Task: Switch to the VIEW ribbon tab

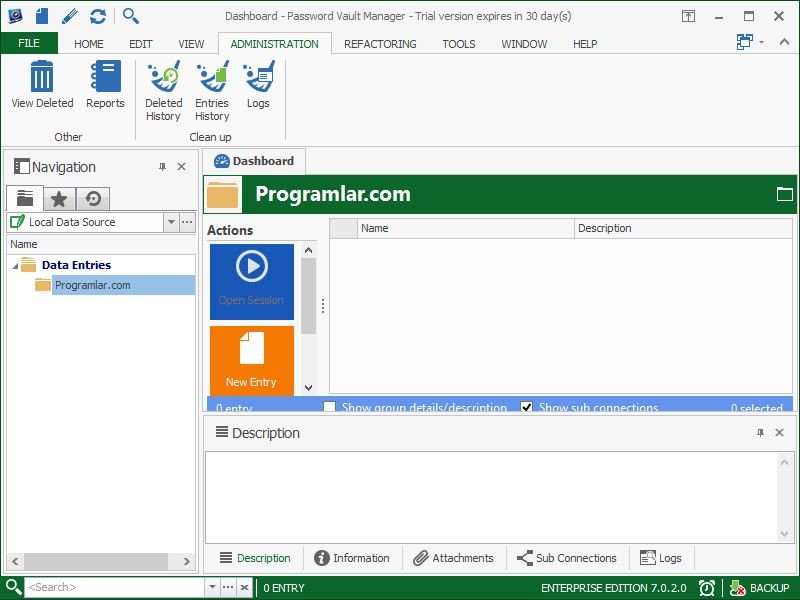Action: tap(191, 44)
